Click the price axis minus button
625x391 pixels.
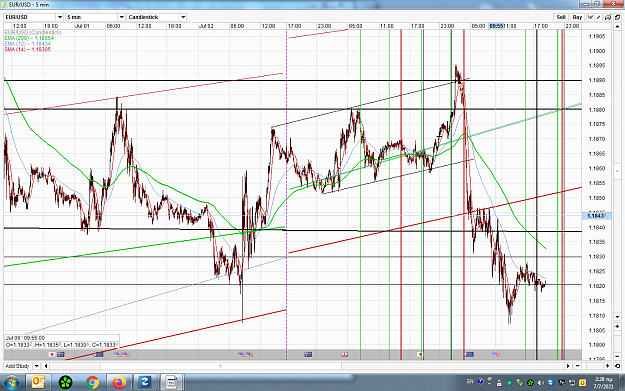click(x=617, y=356)
